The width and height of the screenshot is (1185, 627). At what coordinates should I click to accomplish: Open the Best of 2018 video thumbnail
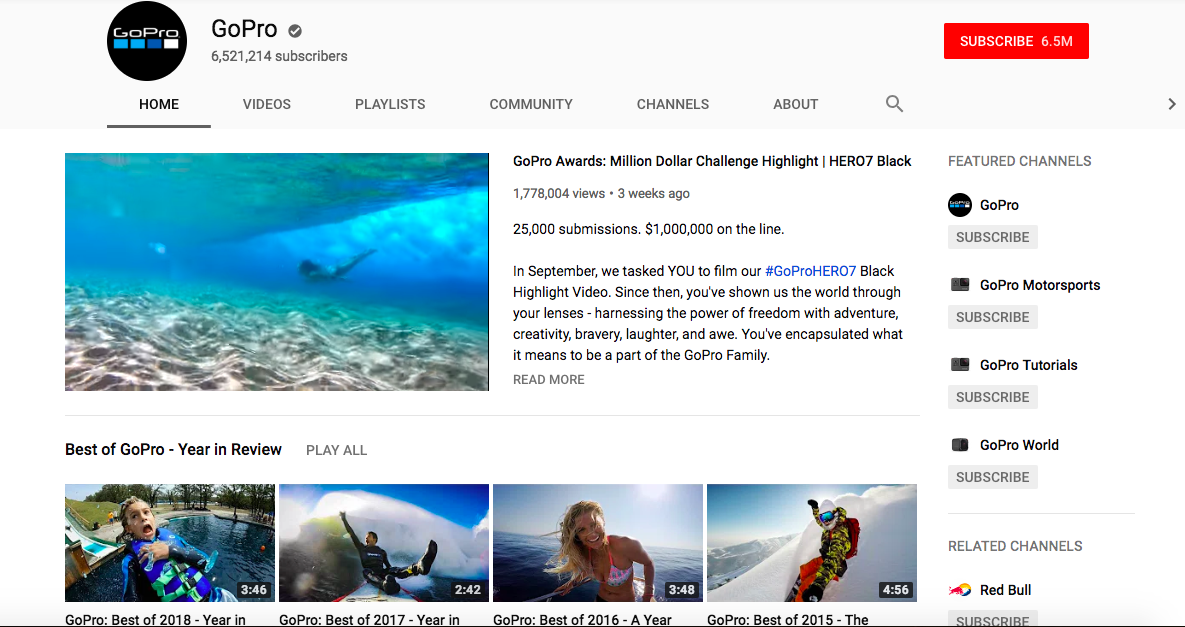coord(170,543)
